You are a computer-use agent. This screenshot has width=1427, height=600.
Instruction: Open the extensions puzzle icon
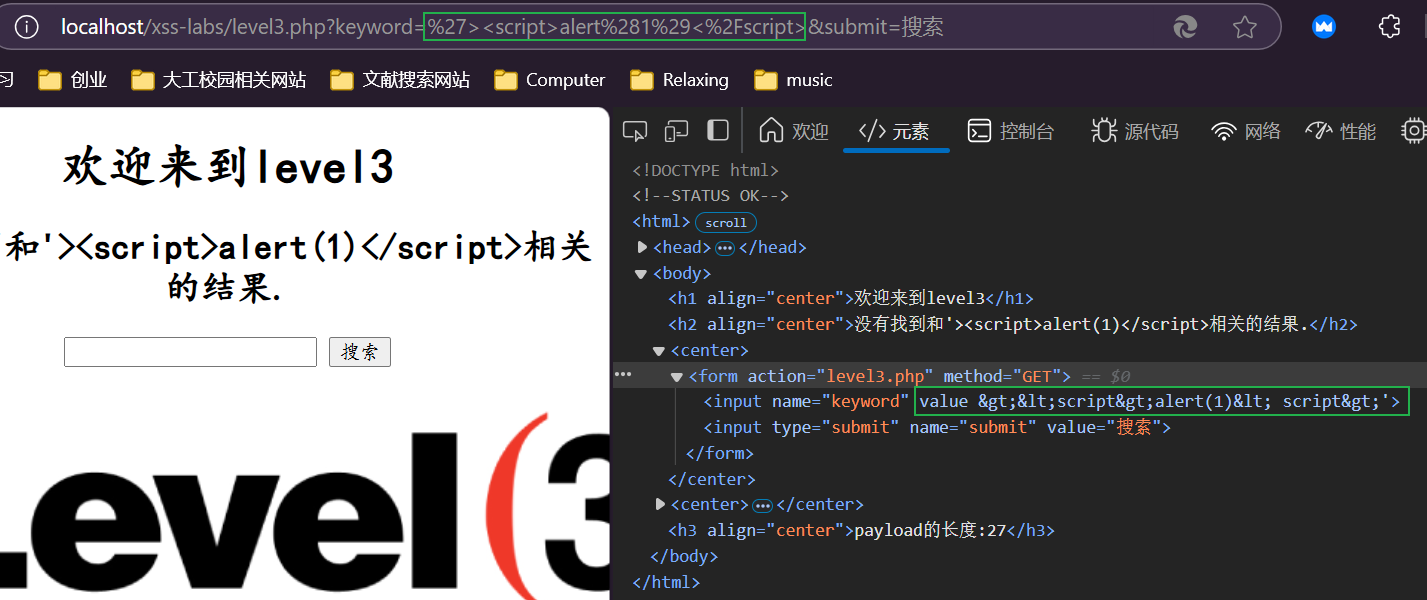[1389, 27]
